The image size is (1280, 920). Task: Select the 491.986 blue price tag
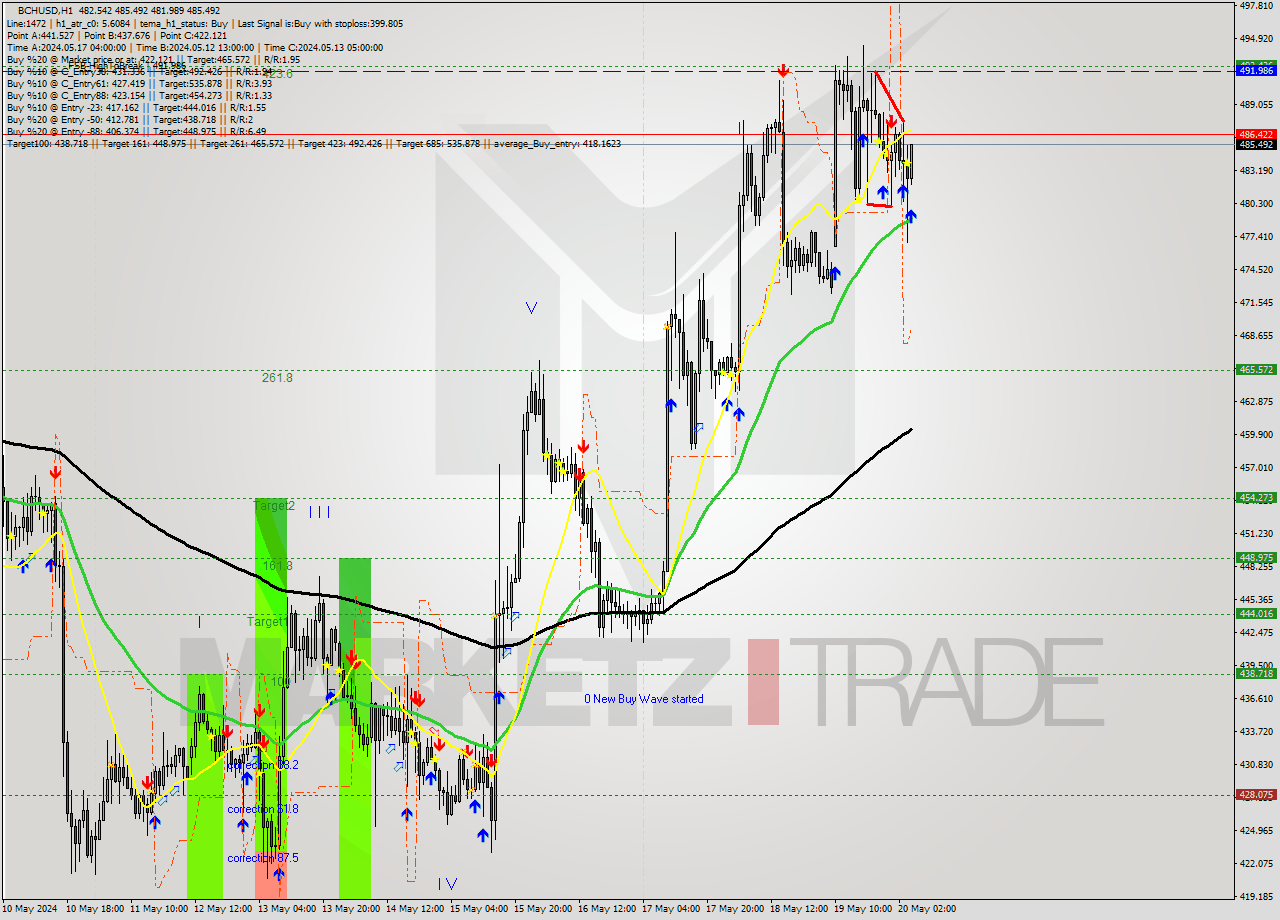1256,70
